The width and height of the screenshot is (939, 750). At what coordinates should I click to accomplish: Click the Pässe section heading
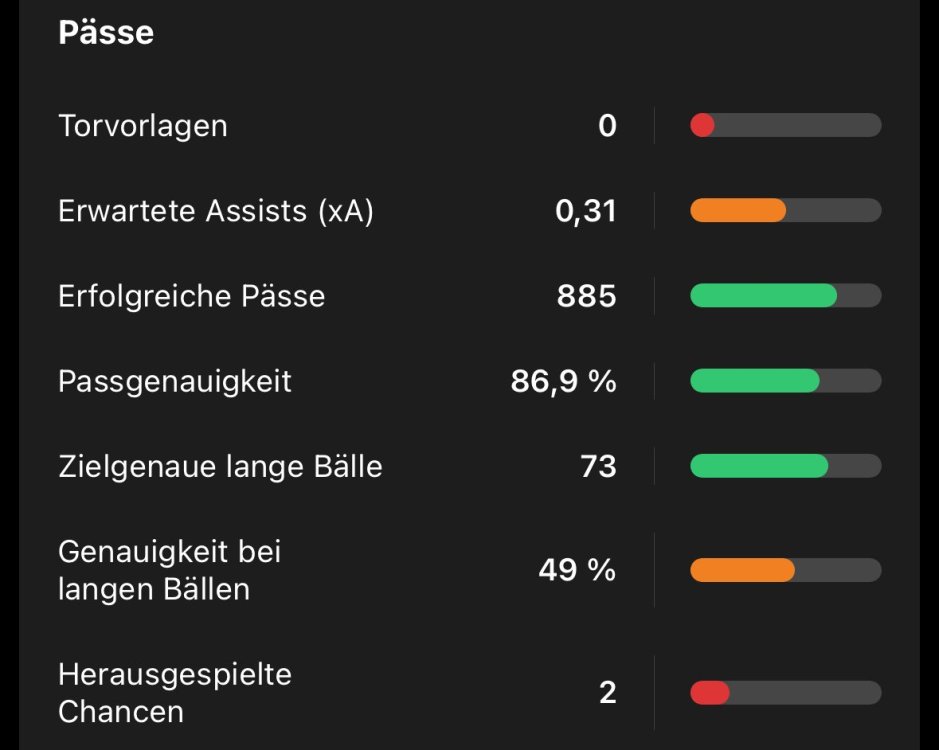pos(106,32)
